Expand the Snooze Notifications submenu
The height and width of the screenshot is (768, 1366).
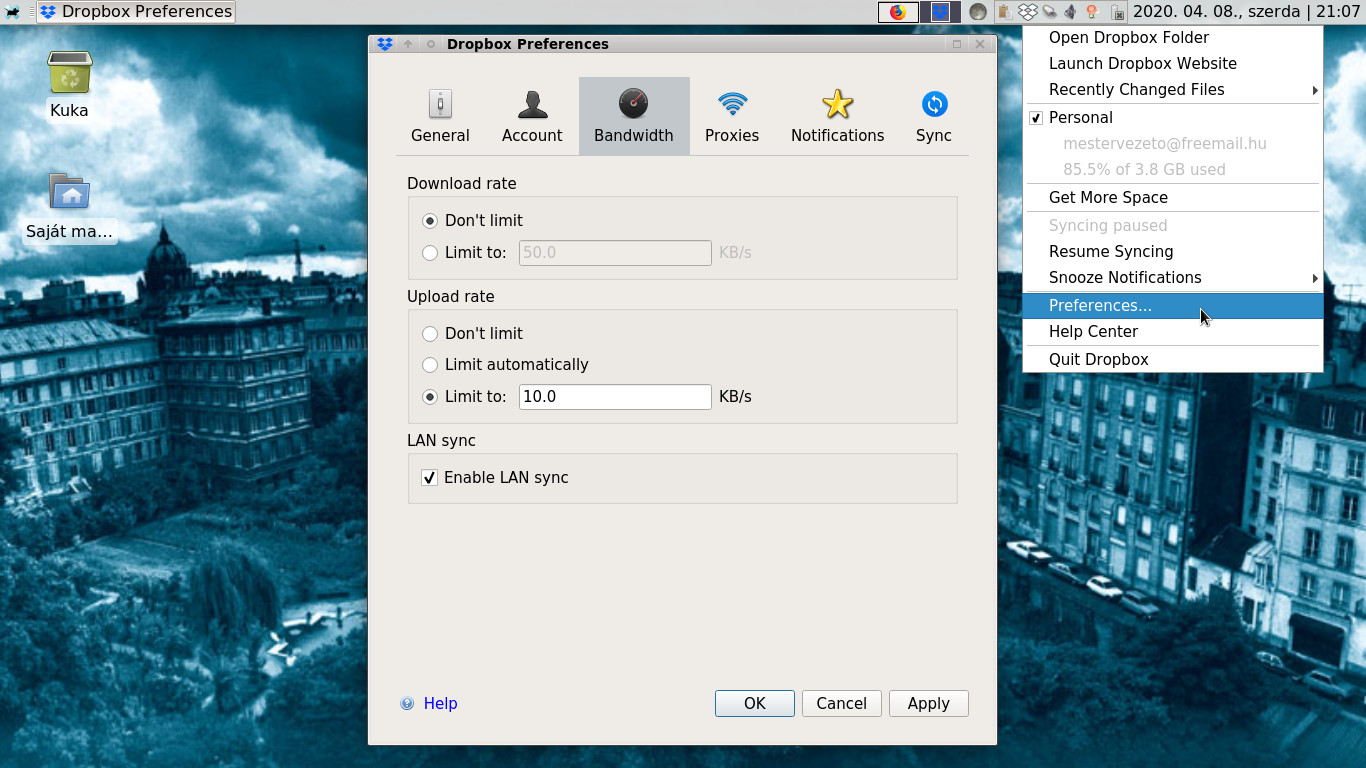[x=1173, y=278]
